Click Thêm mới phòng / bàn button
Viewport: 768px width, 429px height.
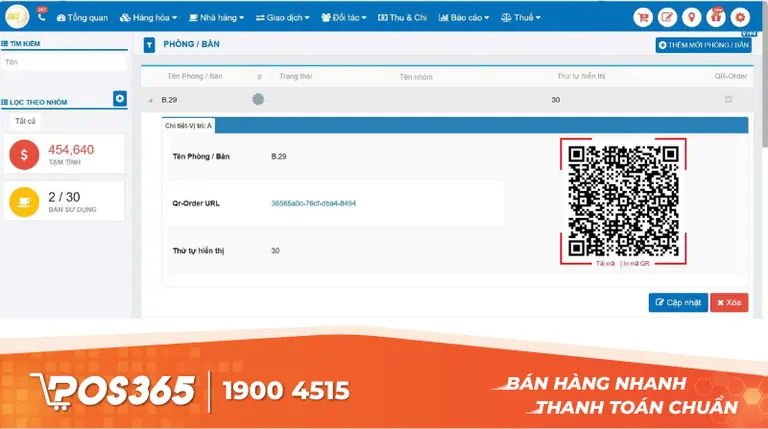[703, 45]
